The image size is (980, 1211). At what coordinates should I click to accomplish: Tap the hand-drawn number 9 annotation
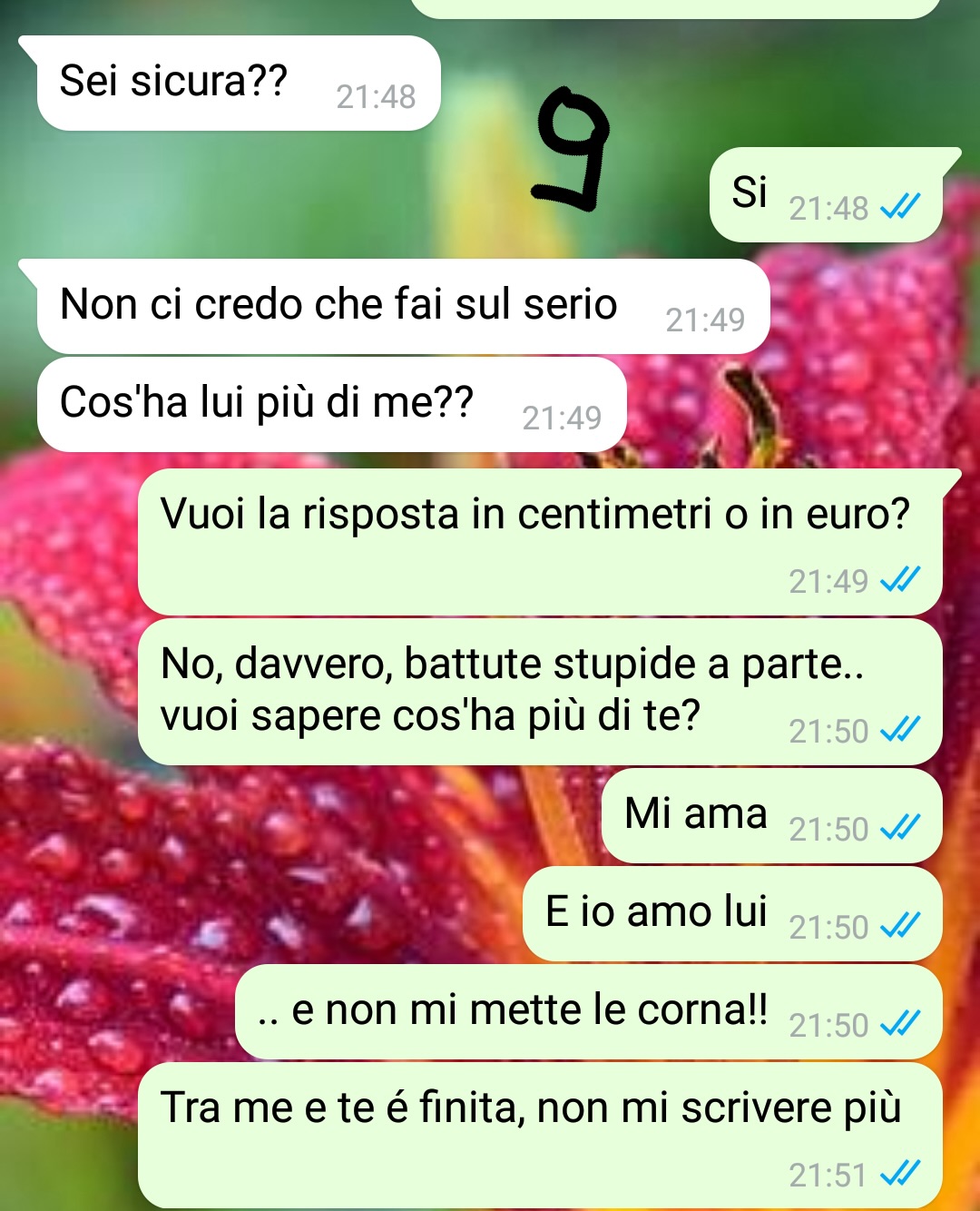(571, 150)
